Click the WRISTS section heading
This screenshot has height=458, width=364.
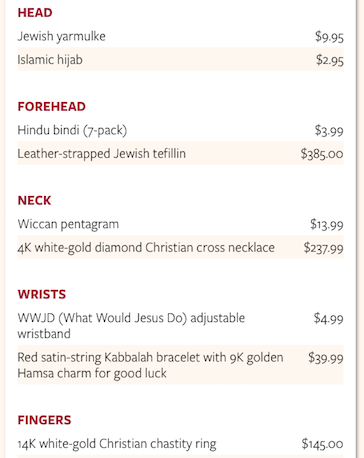[42, 294]
